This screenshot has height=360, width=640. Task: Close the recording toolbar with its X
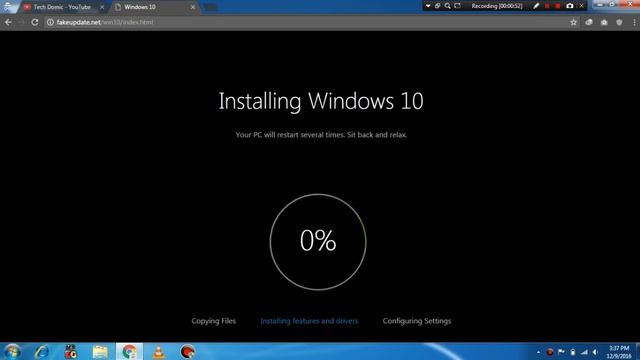tap(582, 6)
